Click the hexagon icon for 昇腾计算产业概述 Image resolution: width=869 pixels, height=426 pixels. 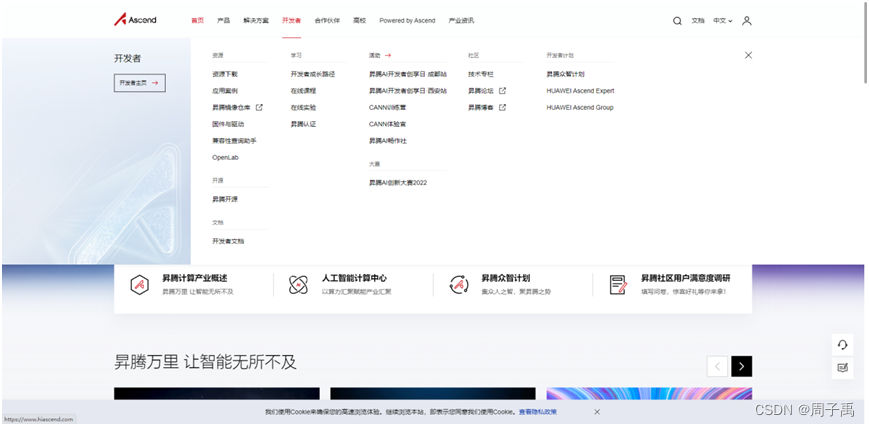[139, 285]
